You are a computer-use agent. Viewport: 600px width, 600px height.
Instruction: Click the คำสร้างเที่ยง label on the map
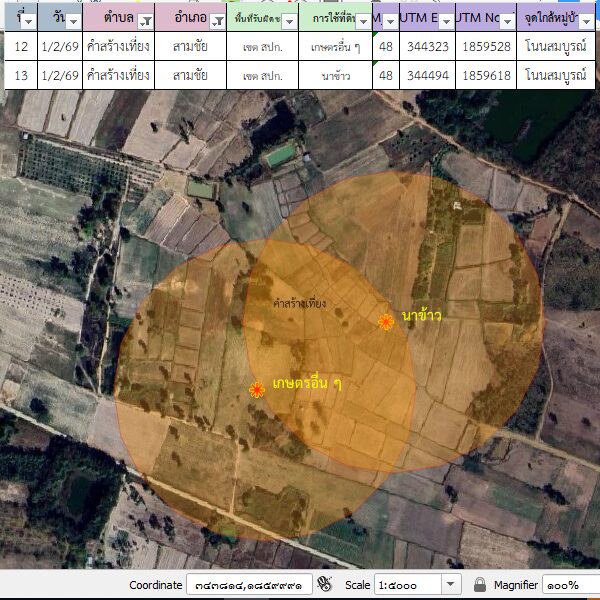[299, 302]
